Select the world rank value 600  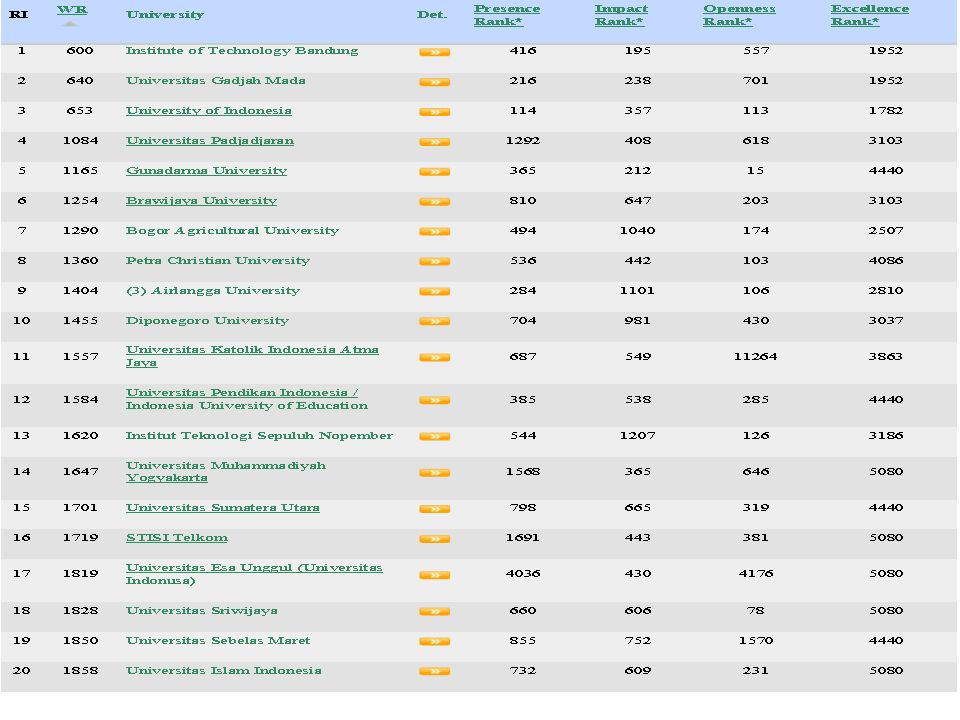click(x=80, y=51)
